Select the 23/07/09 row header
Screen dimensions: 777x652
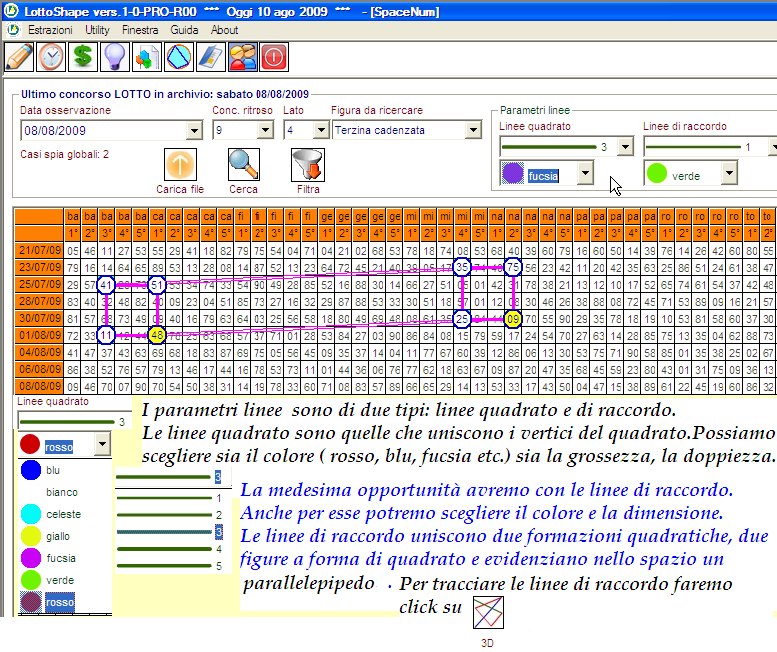tap(39, 268)
